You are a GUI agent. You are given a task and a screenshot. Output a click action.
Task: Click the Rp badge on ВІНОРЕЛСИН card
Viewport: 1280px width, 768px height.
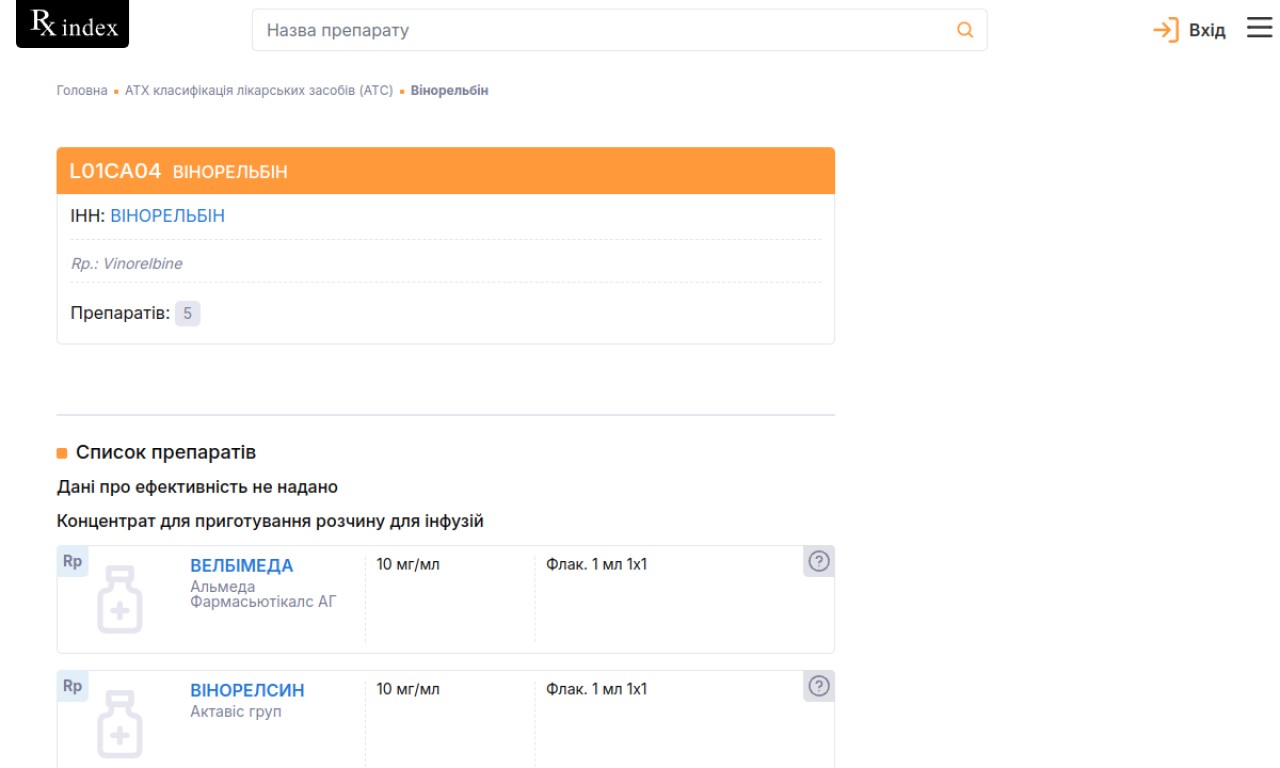pos(72,686)
